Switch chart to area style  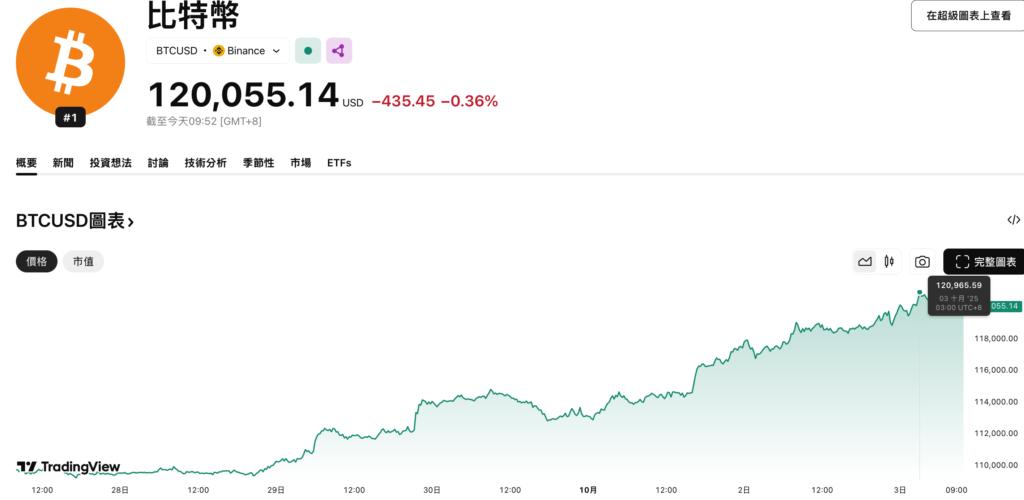tap(865, 262)
